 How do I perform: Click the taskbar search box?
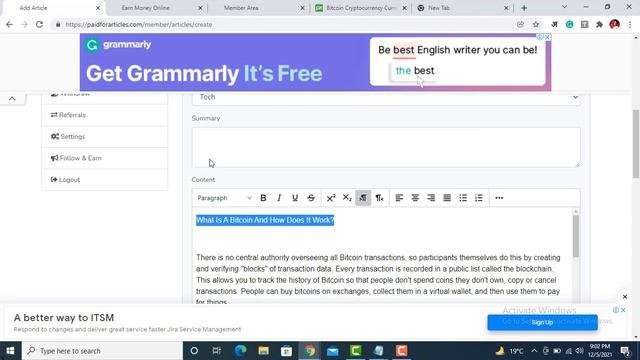[102, 351]
